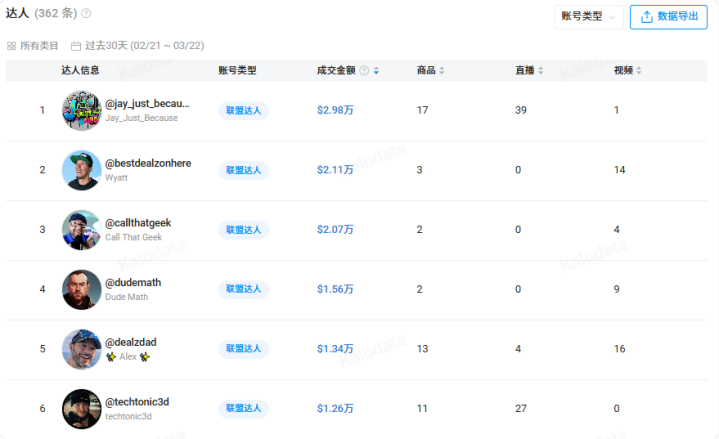The width and height of the screenshot is (719, 439).
Task: Sort by 商品 column arrows
Action: [442, 71]
